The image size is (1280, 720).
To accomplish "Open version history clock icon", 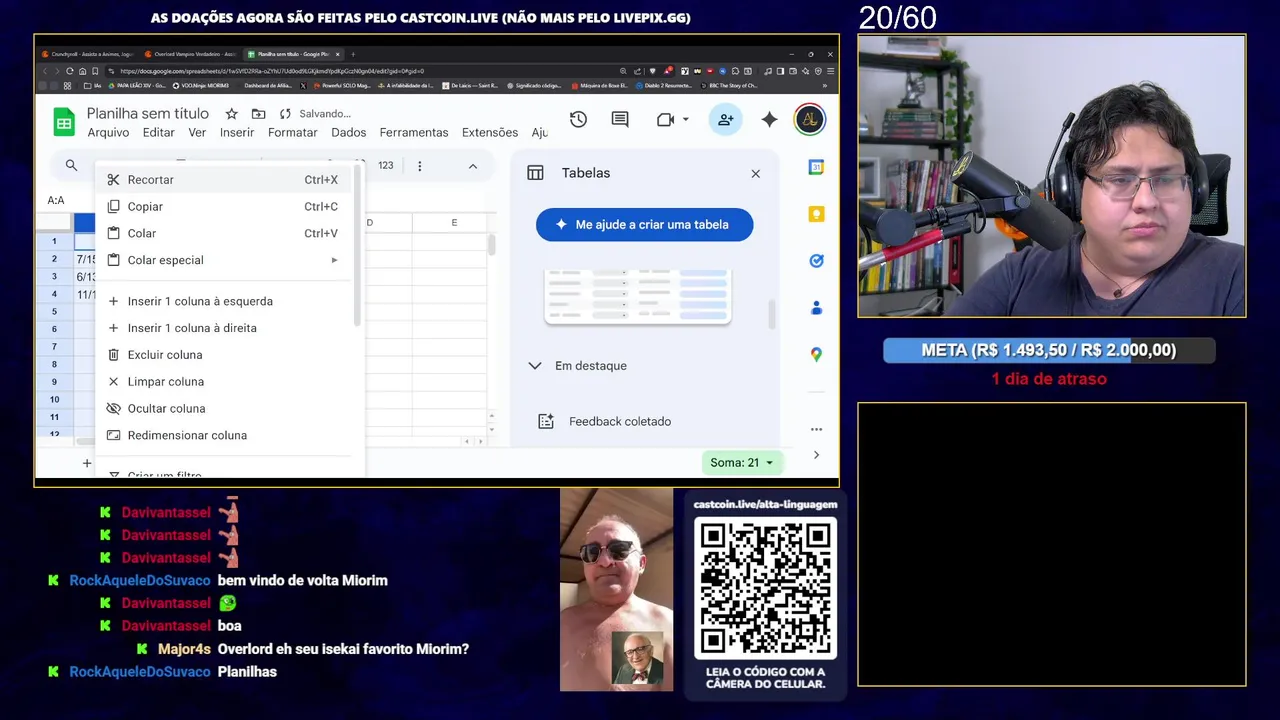I will 578,120.
